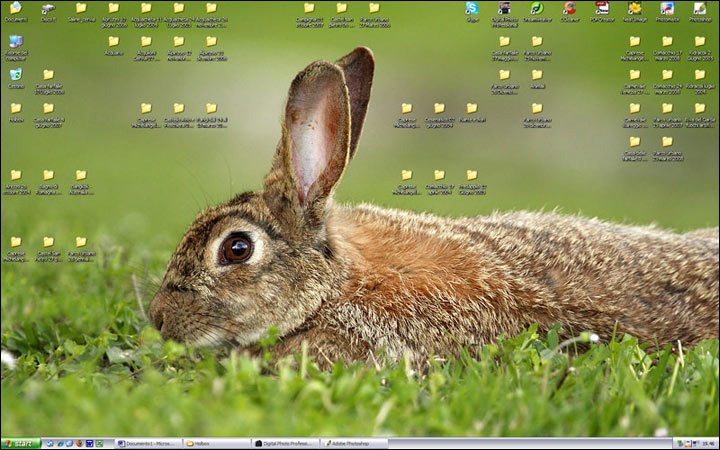Select the Documenti desktop icon
This screenshot has height=450, width=720.
point(16,12)
